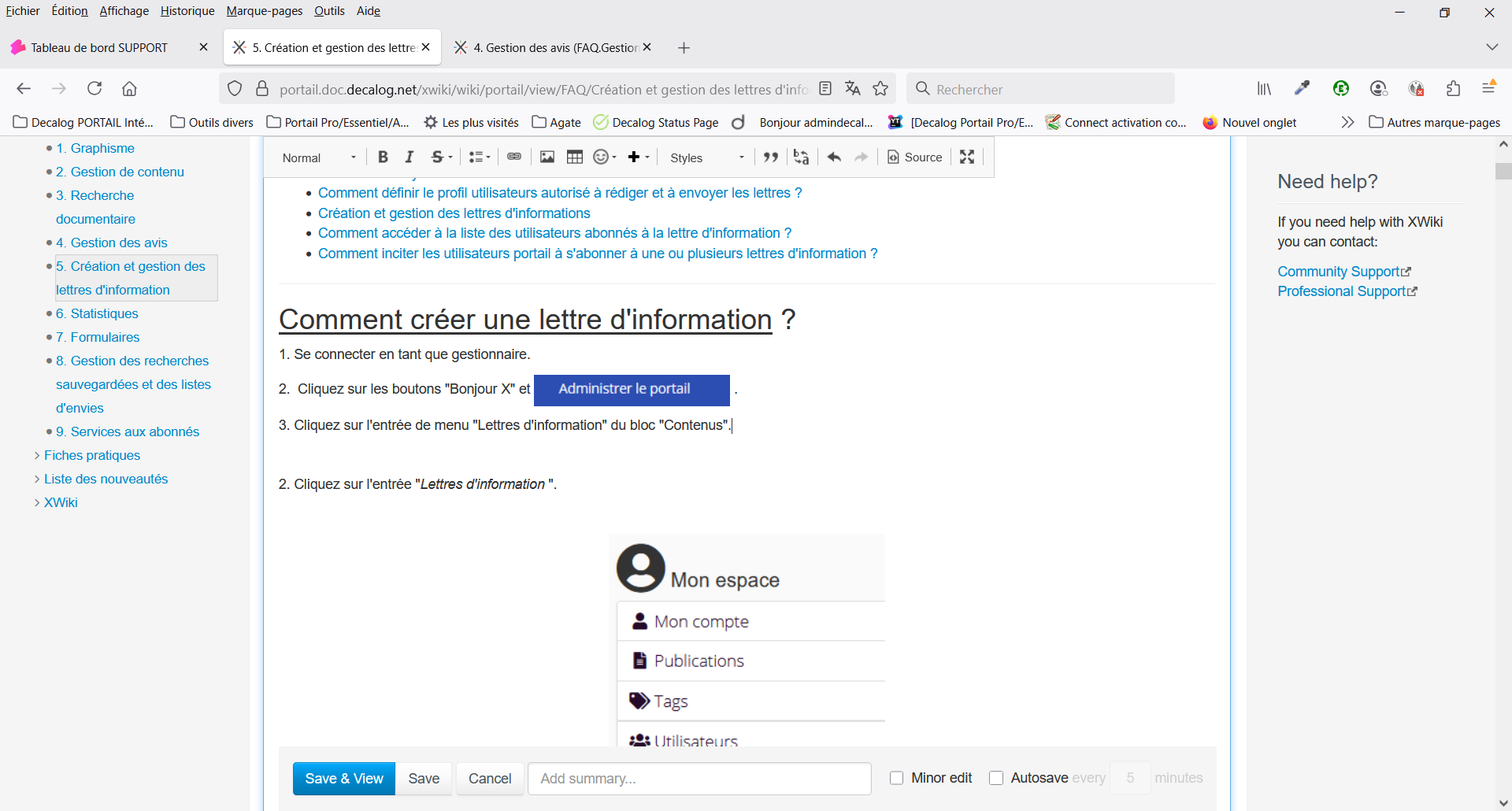Toggle bold formatting in the editor toolbar
The width and height of the screenshot is (1512, 811).
click(383, 157)
